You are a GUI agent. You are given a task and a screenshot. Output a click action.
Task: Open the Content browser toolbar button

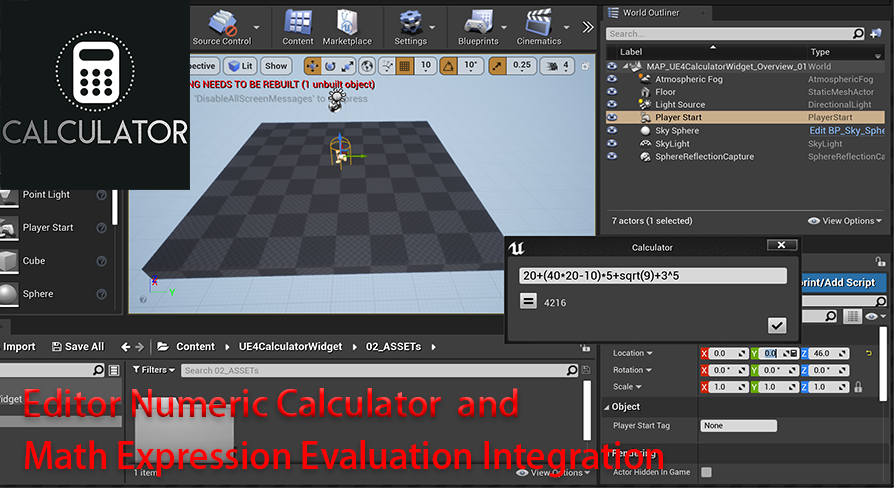pos(298,27)
